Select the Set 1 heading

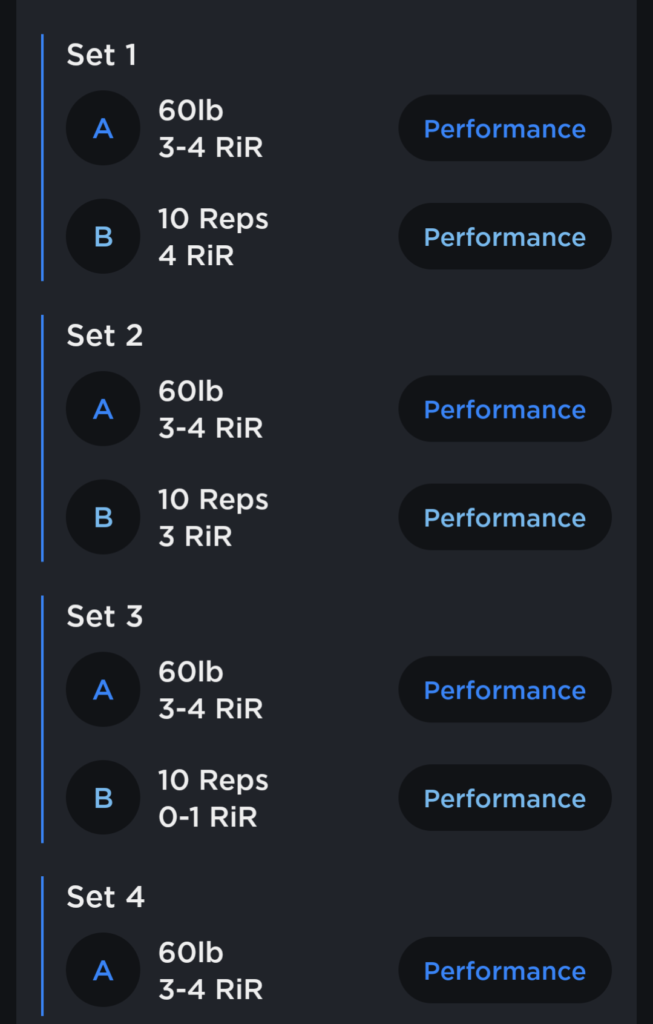click(101, 55)
